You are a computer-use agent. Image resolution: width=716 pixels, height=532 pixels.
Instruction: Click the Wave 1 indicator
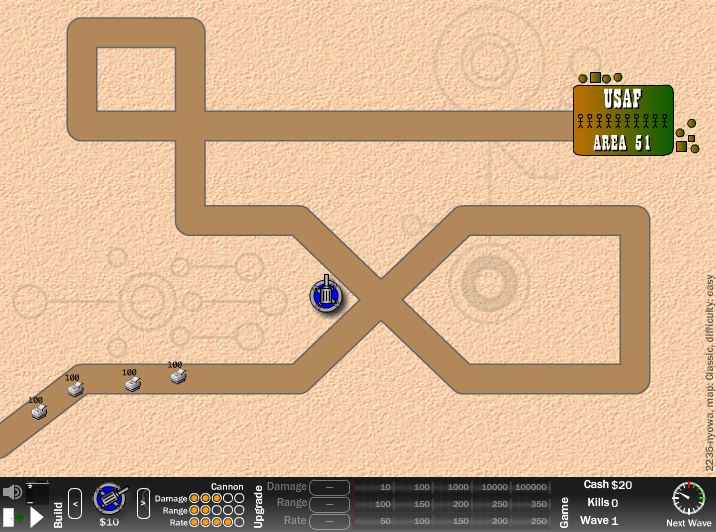pos(599,521)
